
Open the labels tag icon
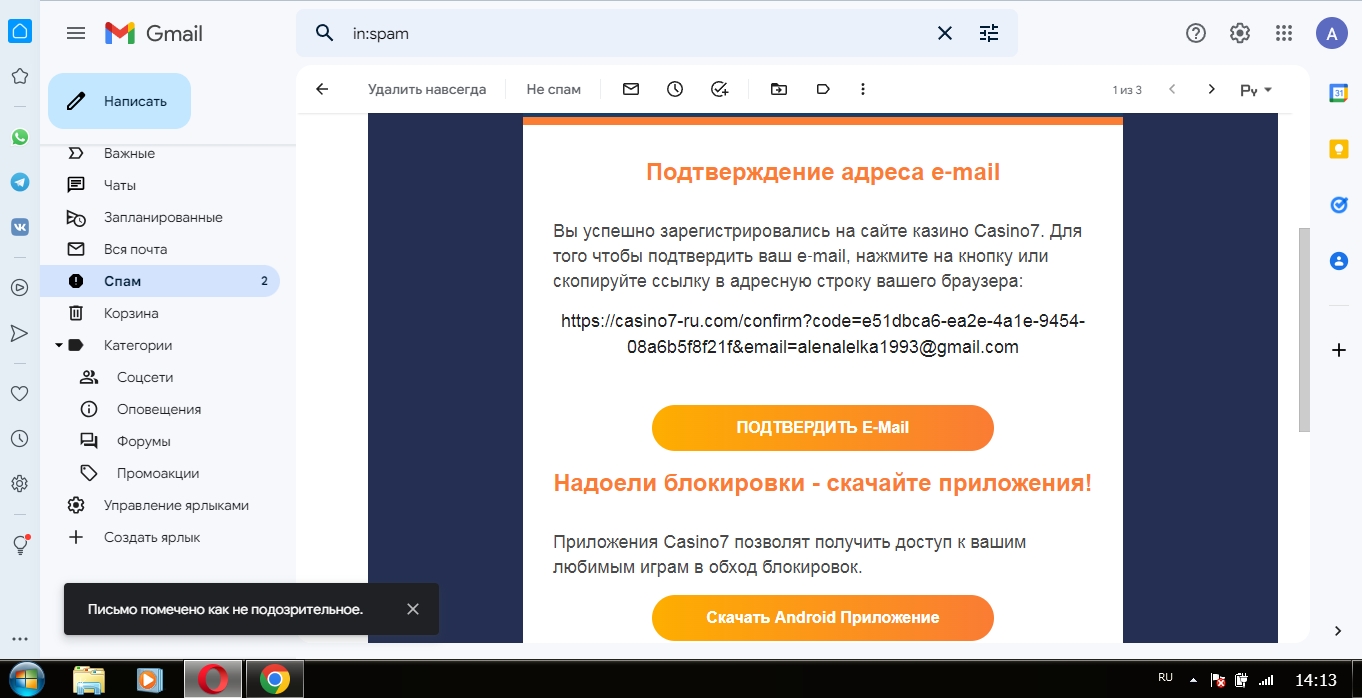823,89
